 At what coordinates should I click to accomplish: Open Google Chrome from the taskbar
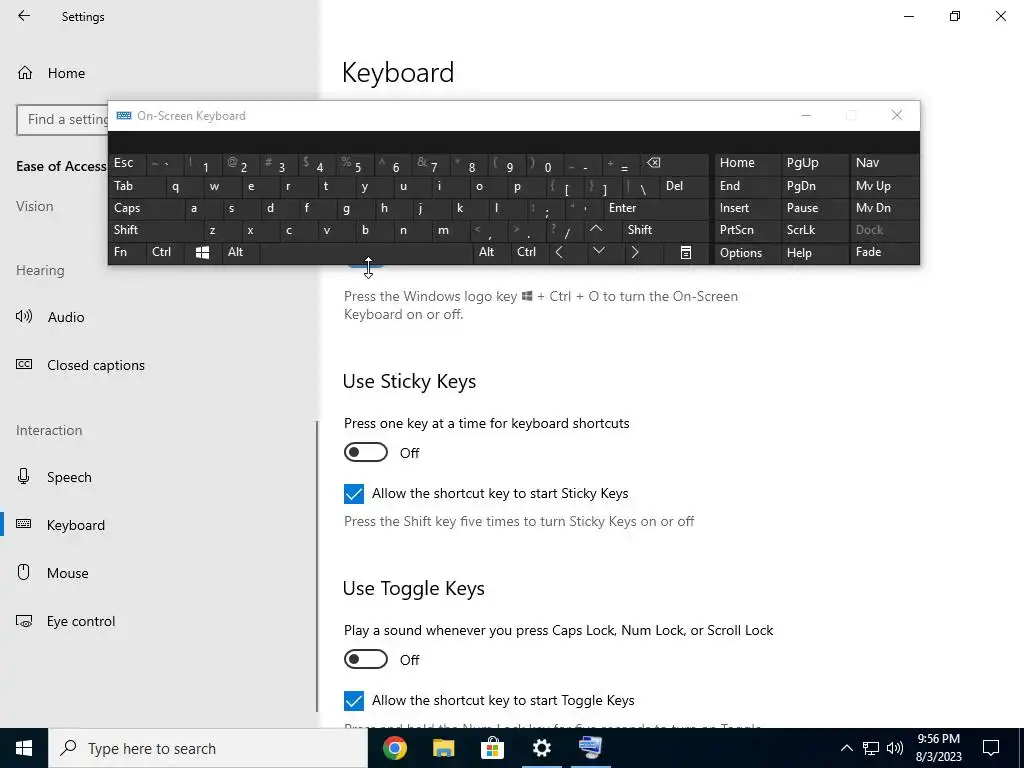[394, 748]
